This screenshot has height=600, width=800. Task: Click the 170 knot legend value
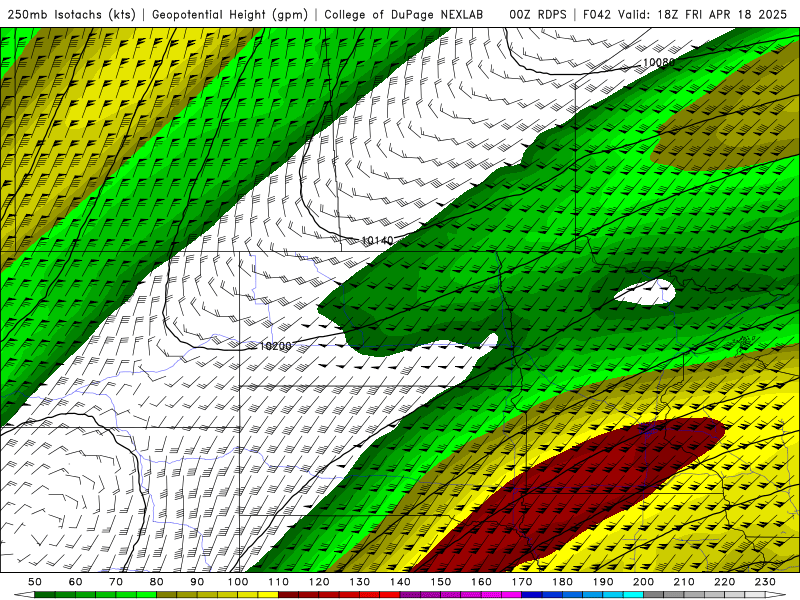pos(522,582)
